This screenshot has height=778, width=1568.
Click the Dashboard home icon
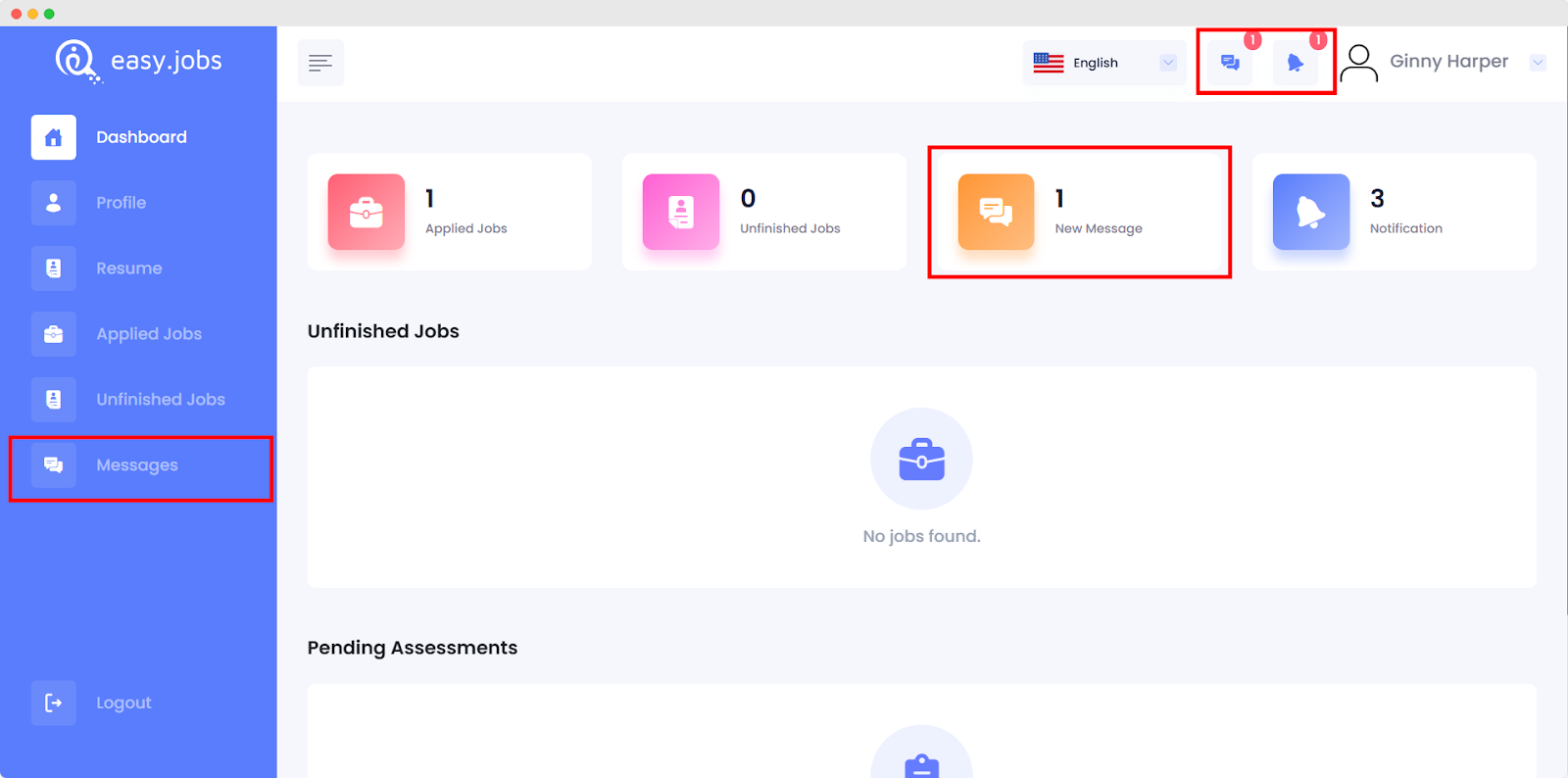pyautogui.click(x=54, y=137)
